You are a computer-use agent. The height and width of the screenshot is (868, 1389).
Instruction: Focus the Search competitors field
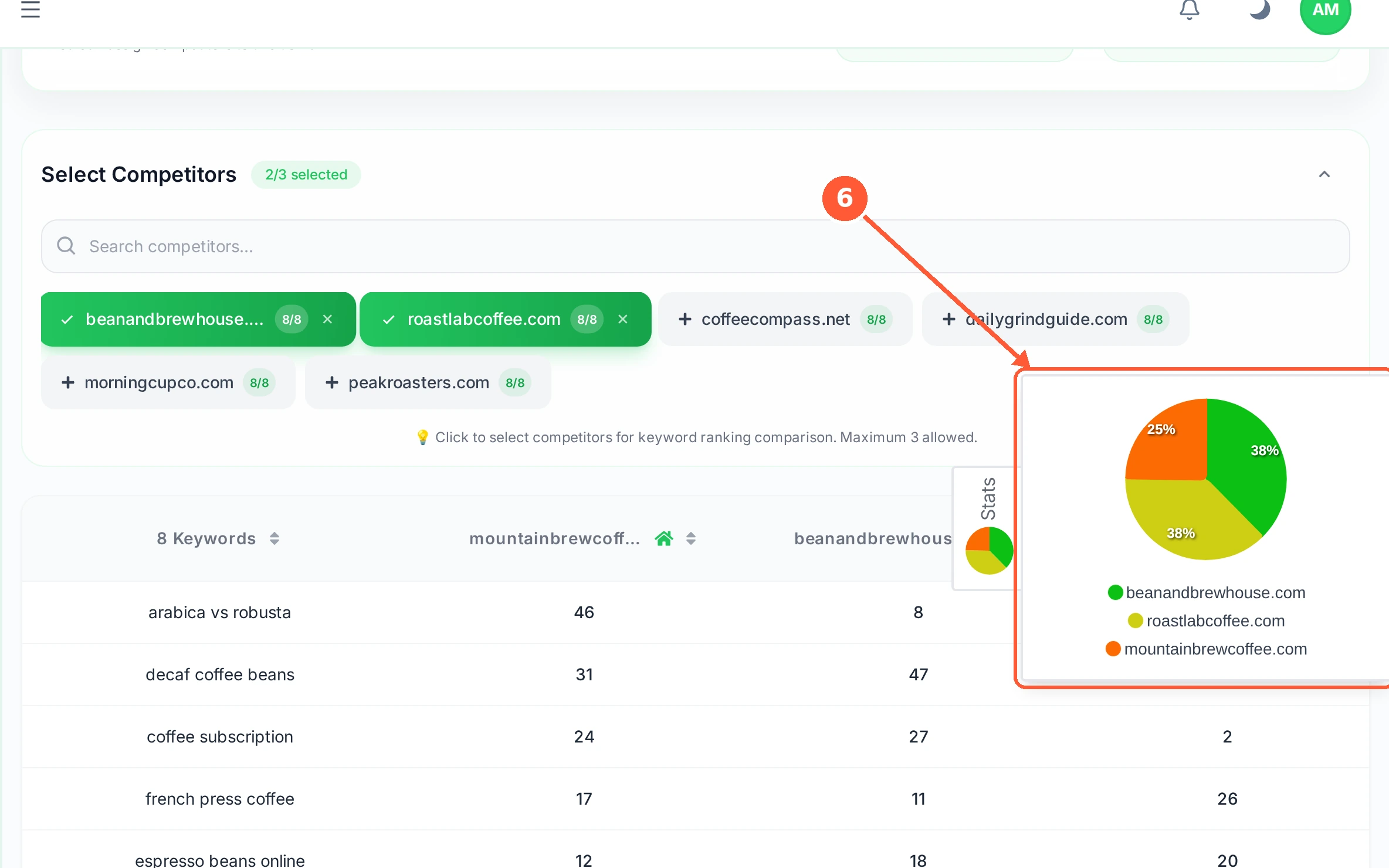[x=695, y=246]
